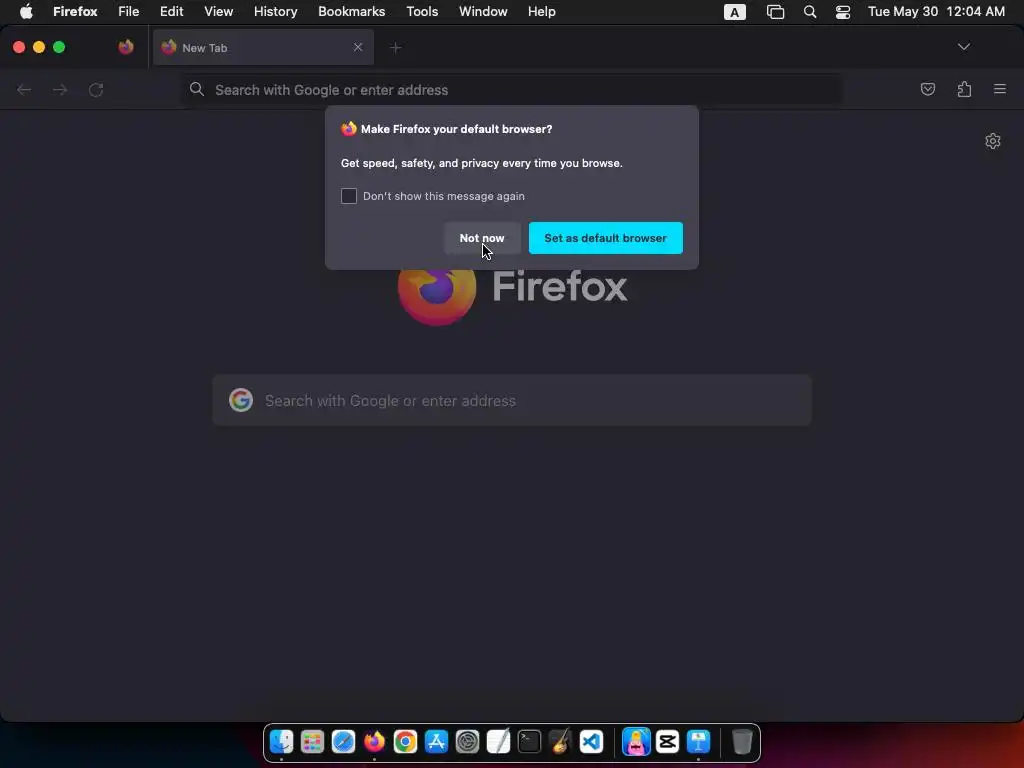Open the Apple menu

pos(26,11)
